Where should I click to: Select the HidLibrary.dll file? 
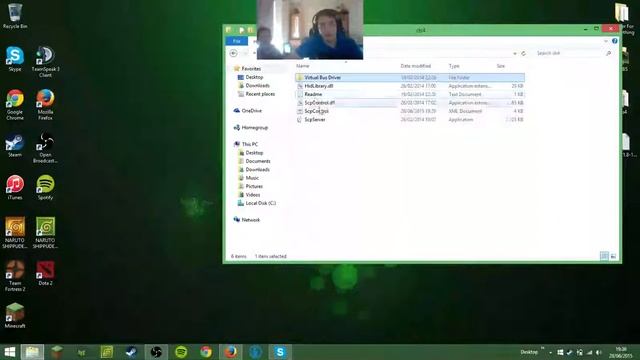[x=410, y=86]
